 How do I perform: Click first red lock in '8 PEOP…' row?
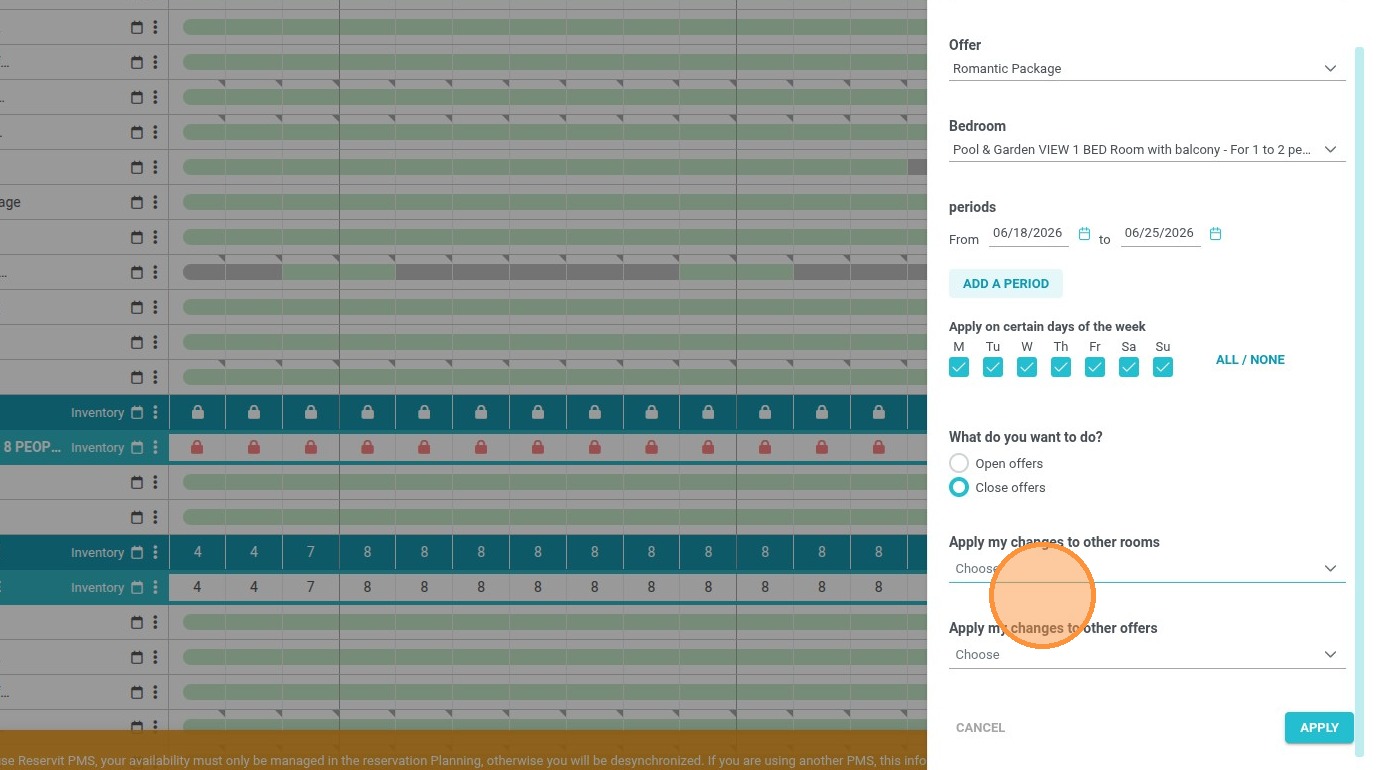coord(197,447)
